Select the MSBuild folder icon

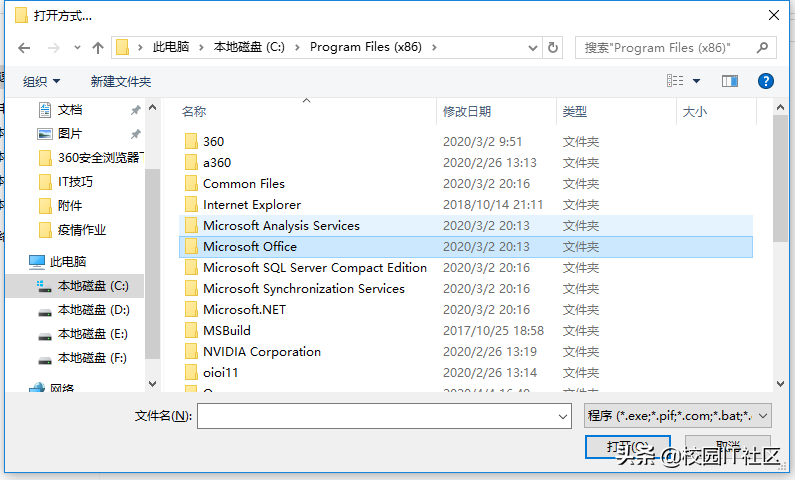pos(191,330)
